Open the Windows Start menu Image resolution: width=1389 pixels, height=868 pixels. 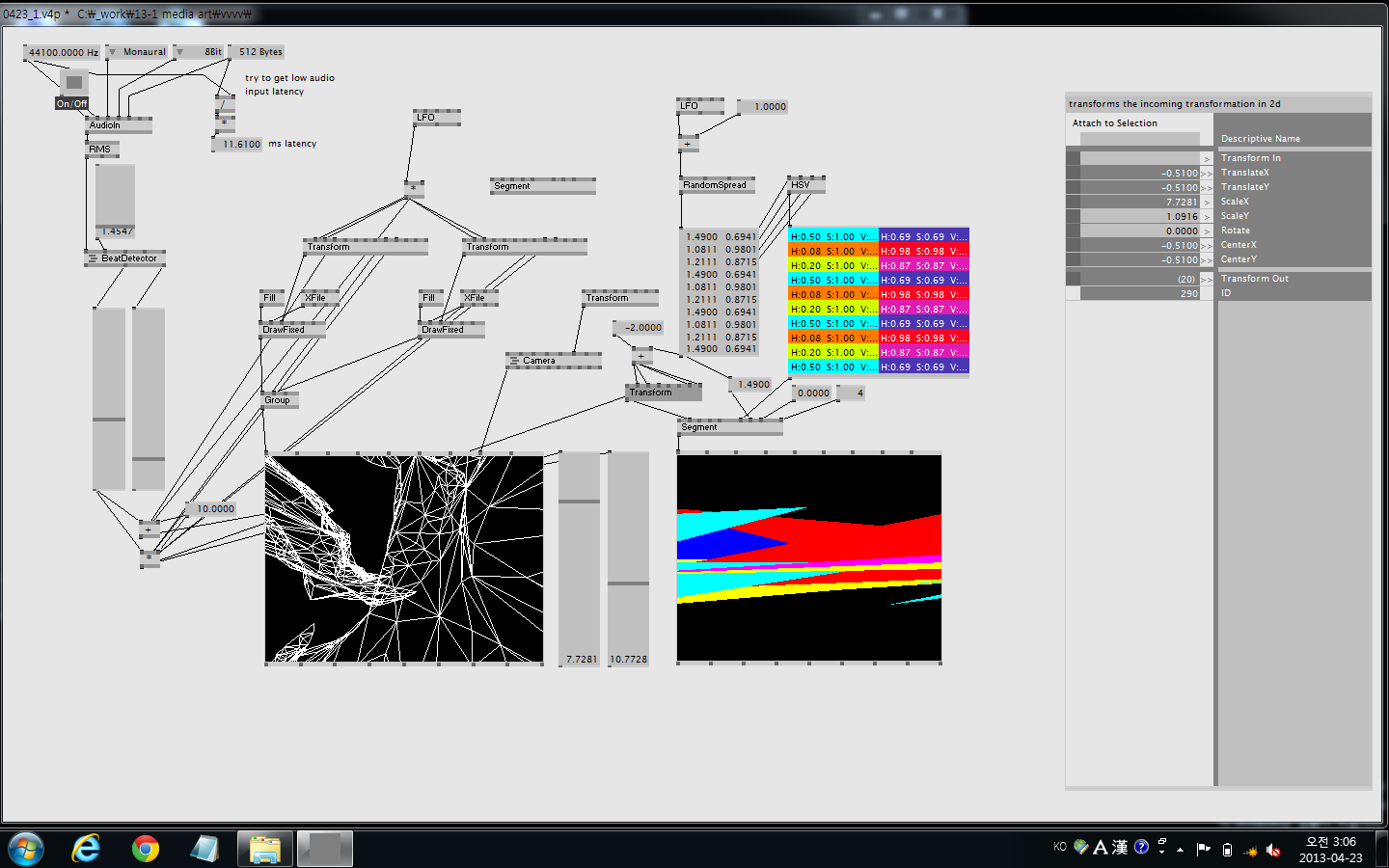click(x=26, y=849)
